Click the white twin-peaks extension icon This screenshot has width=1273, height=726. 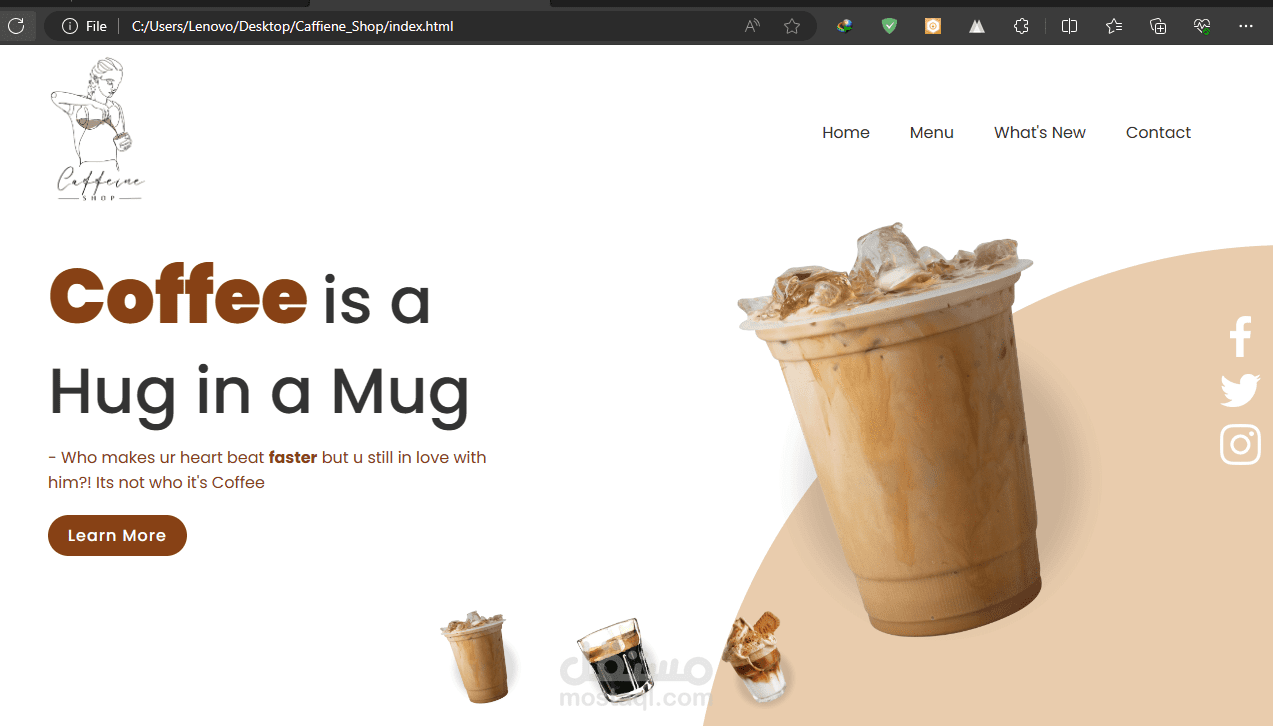click(x=977, y=26)
